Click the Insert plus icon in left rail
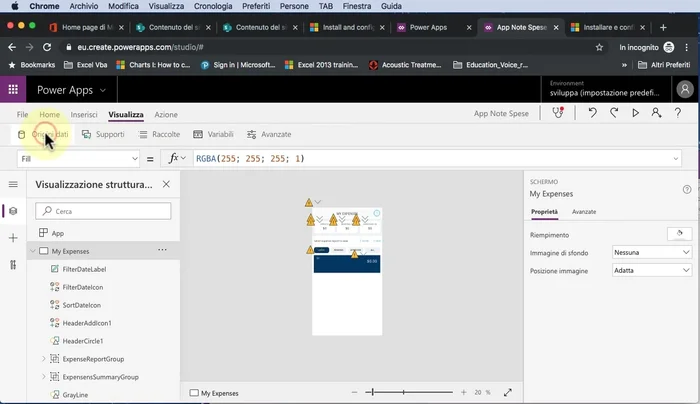700x404 pixels. coord(13,238)
